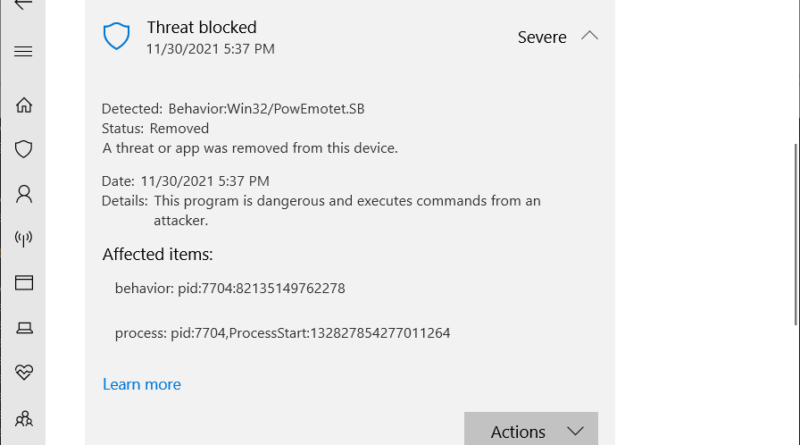Image resolution: width=800 pixels, height=445 pixels.
Task: Click the blue shield Threat blocked icon
Action: click(x=116, y=36)
